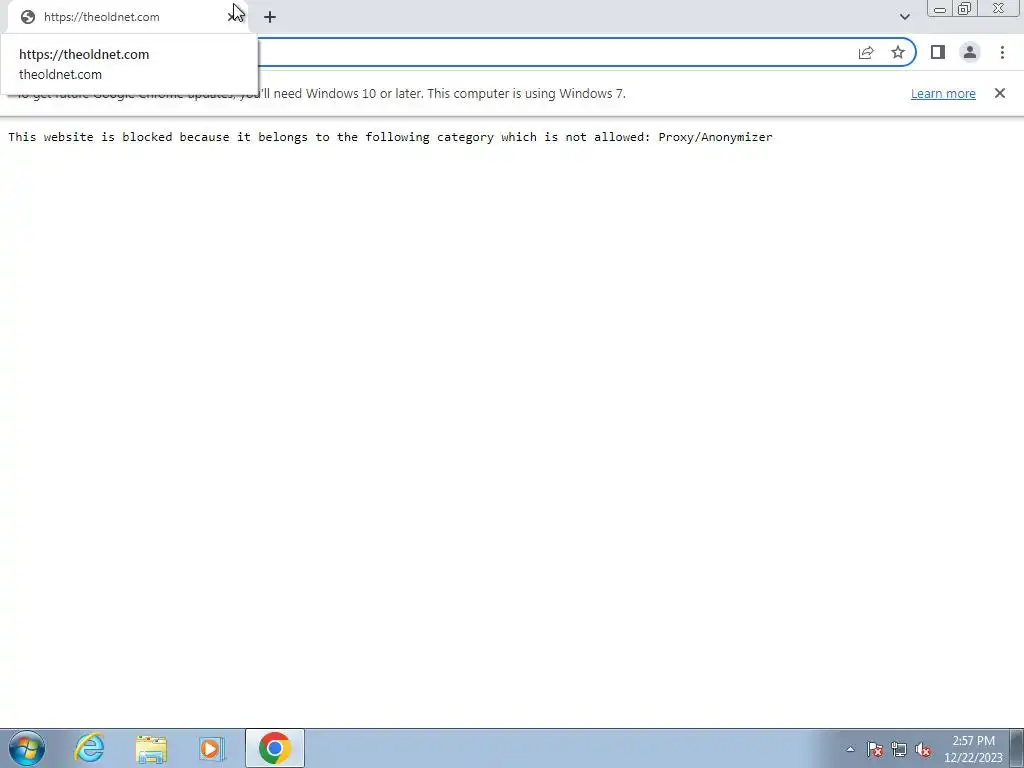Click the address bar field
Screen dimensions: 1024x768
[555, 52]
